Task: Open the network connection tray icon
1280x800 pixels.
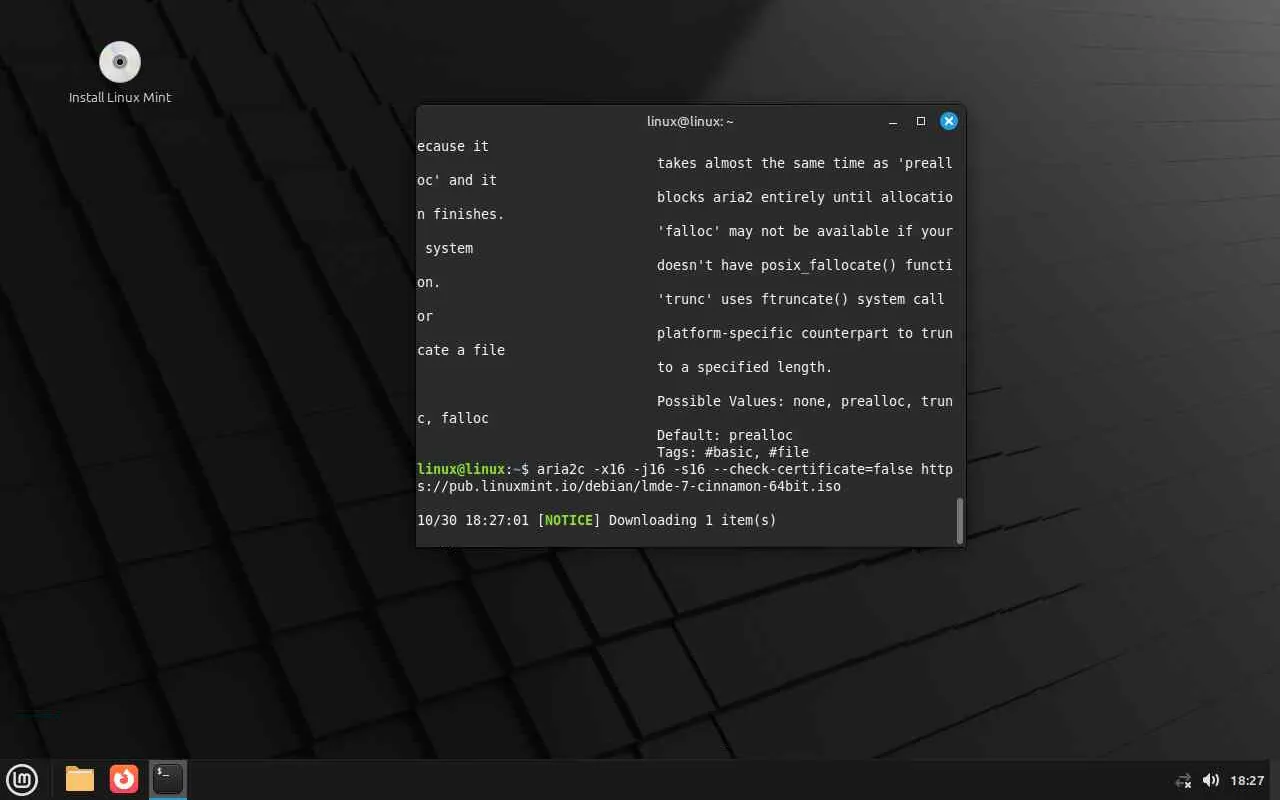Action: [1183, 780]
